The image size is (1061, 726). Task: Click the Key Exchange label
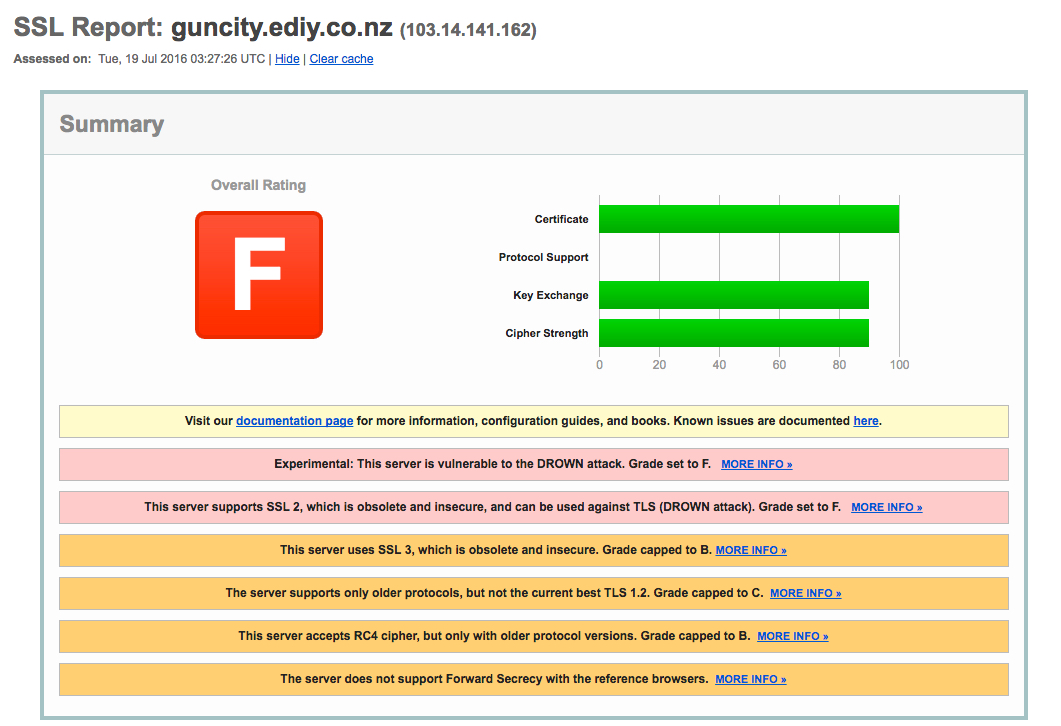pyautogui.click(x=550, y=295)
